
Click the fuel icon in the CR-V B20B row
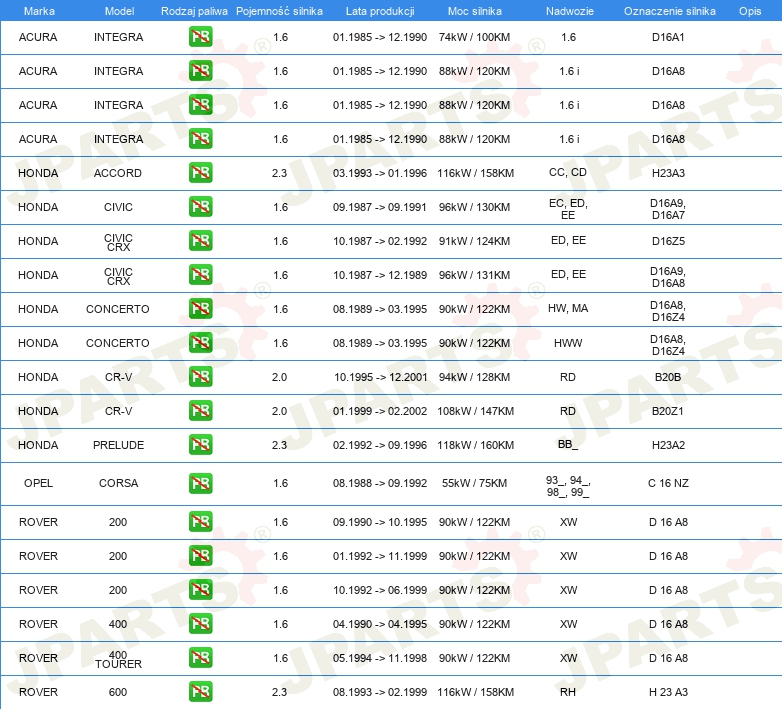click(x=200, y=376)
